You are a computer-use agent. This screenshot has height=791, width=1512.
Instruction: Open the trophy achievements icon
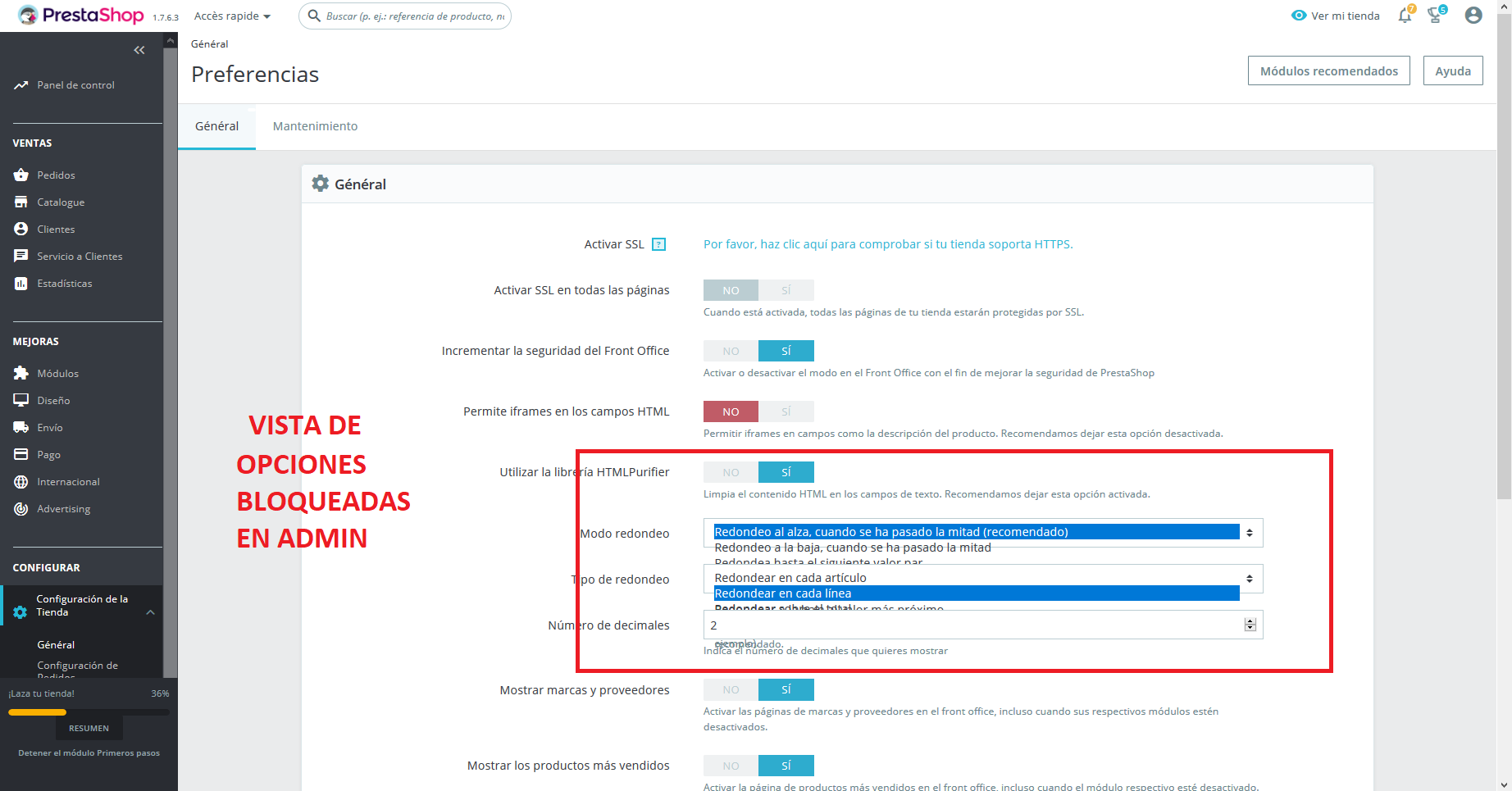(x=1436, y=15)
